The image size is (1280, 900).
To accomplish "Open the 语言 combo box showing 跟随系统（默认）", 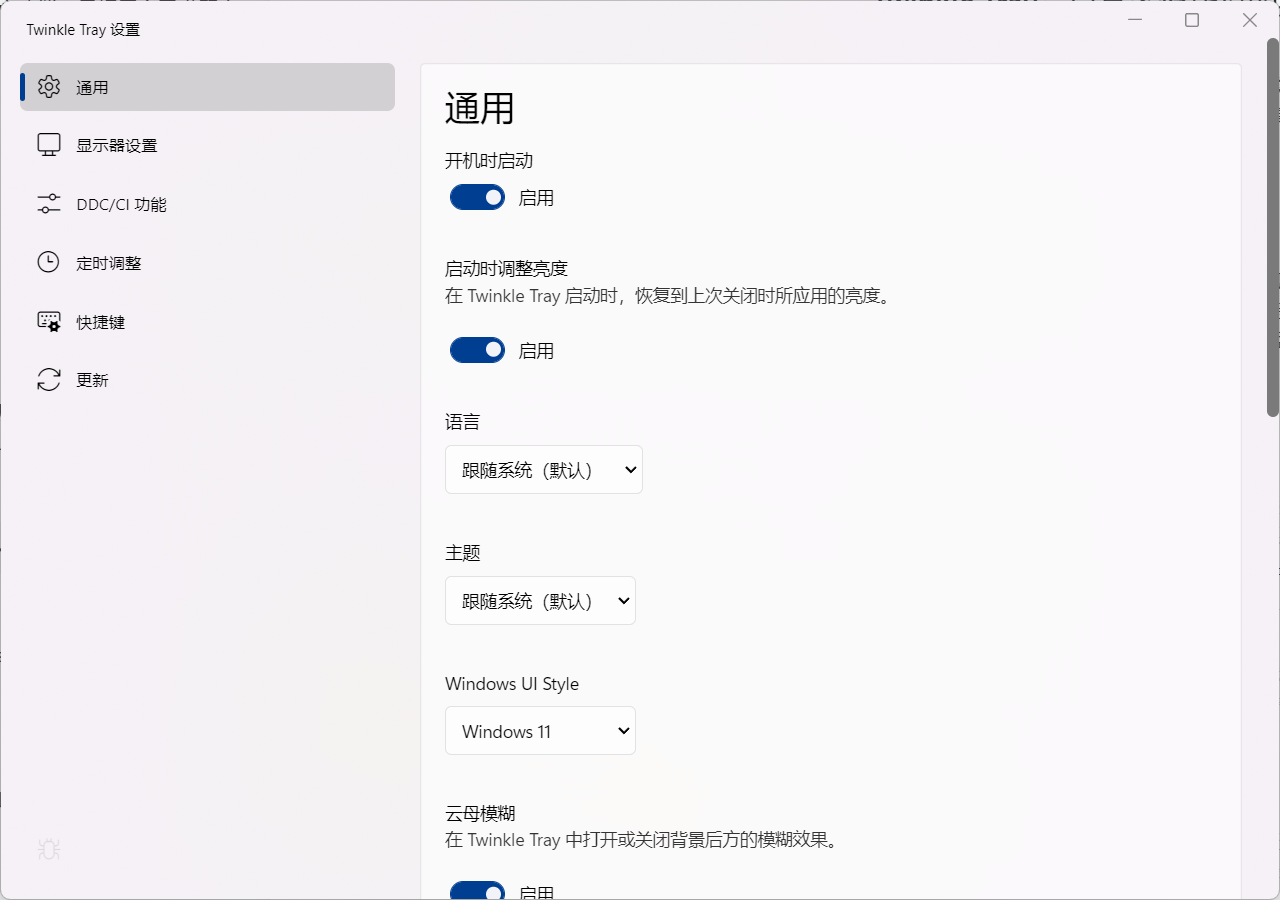I will (543, 469).
